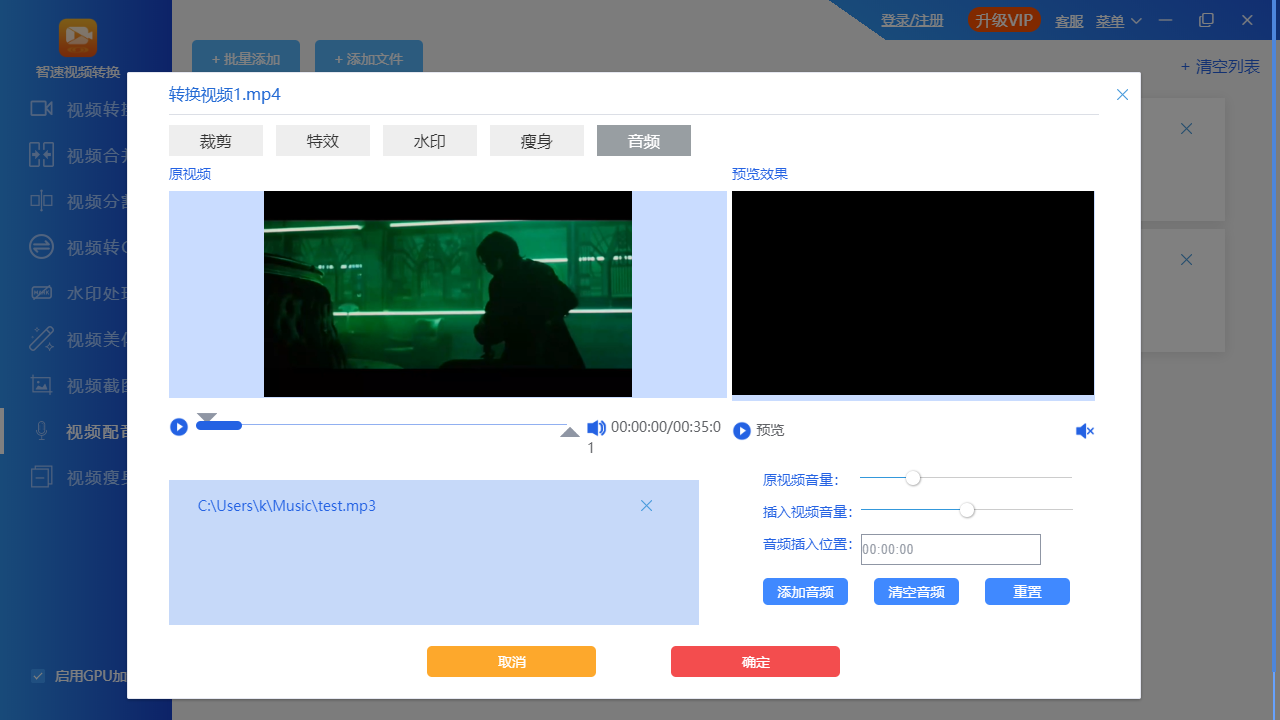Click the 音频插入位置 input field
The image size is (1280, 720).
[x=950, y=549]
